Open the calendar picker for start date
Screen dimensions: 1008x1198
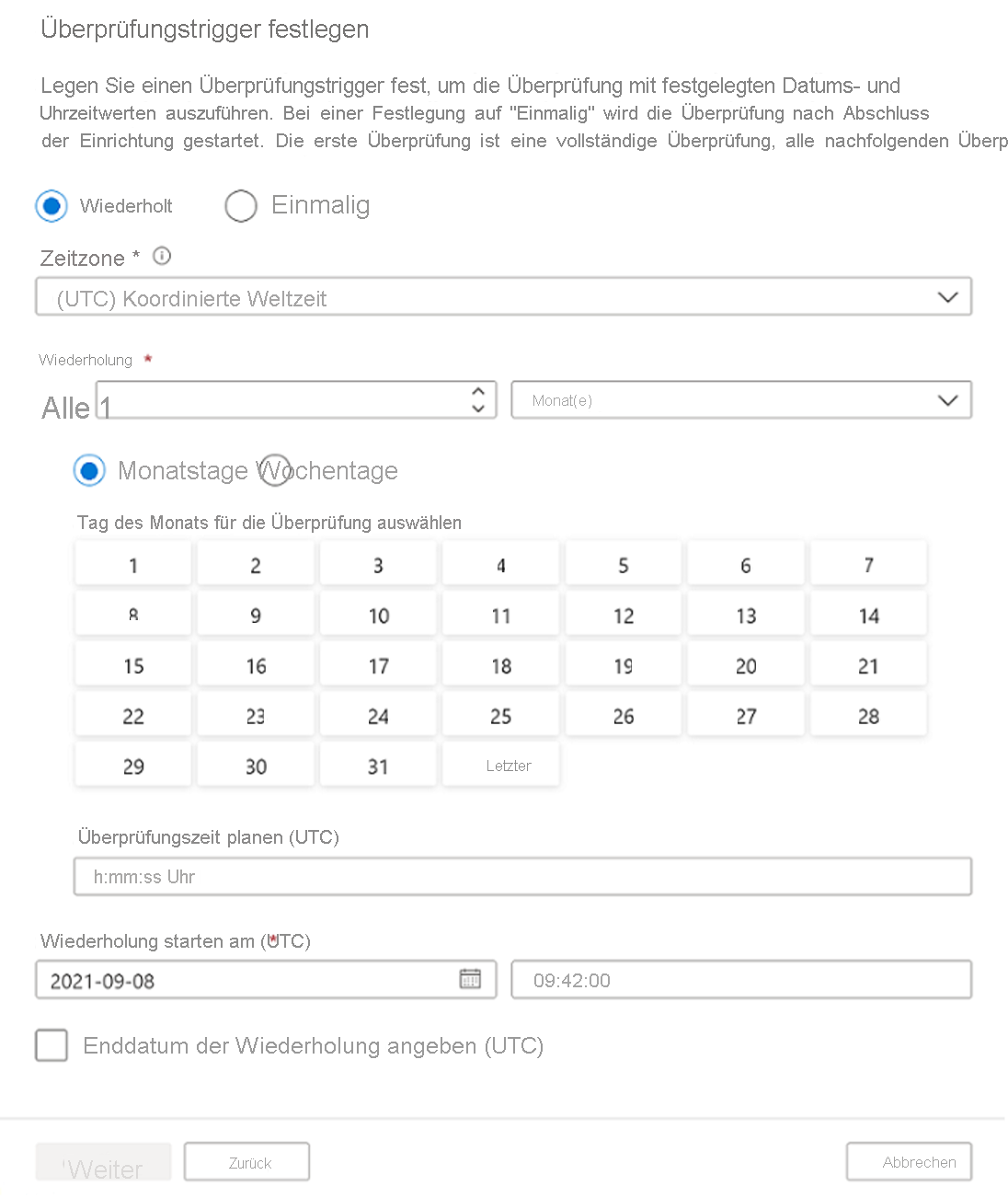[x=471, y=979]
